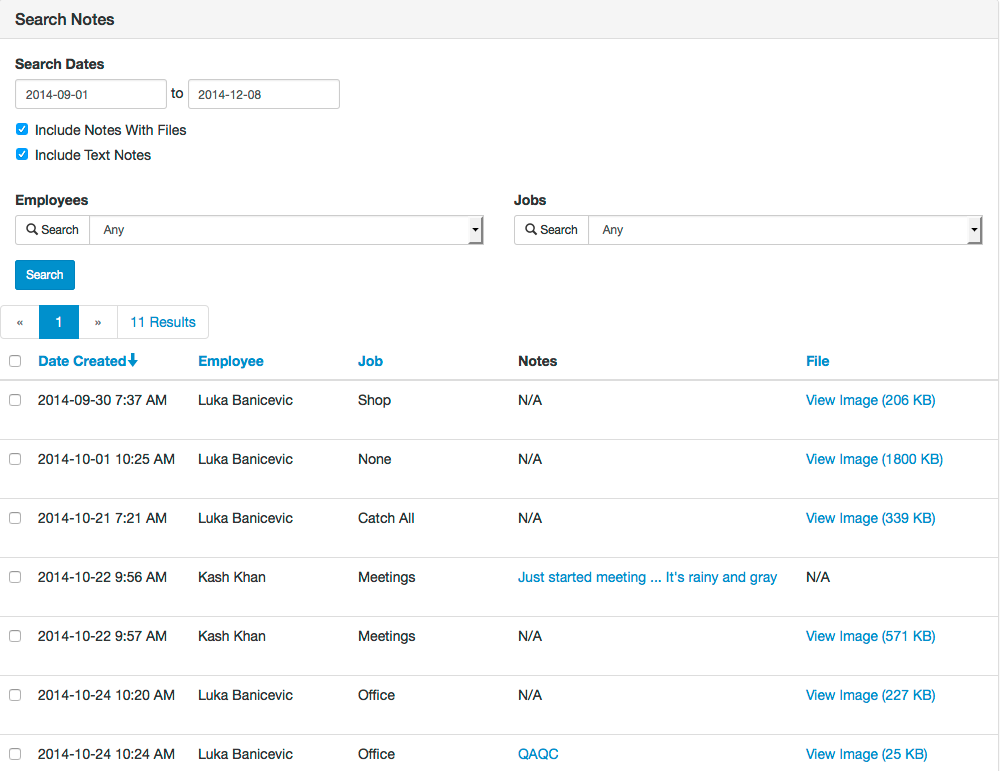The height and width of the screenshot is (771, 1000).
Task: Click the next page double-chevron
Action: (97, 321)
